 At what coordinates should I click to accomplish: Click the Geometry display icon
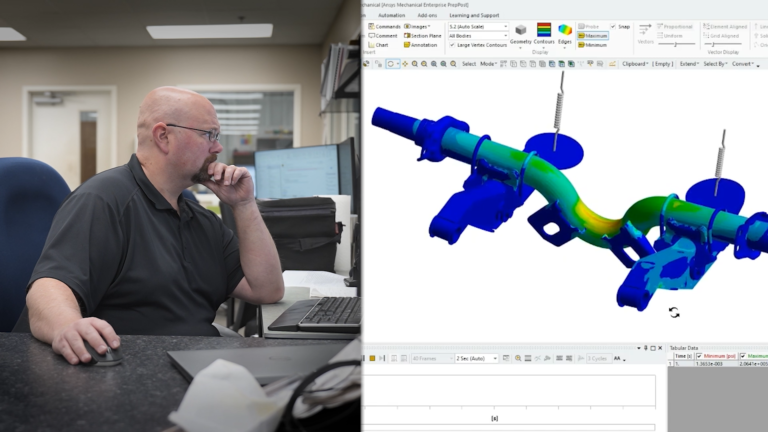click(x=521, y=33)
